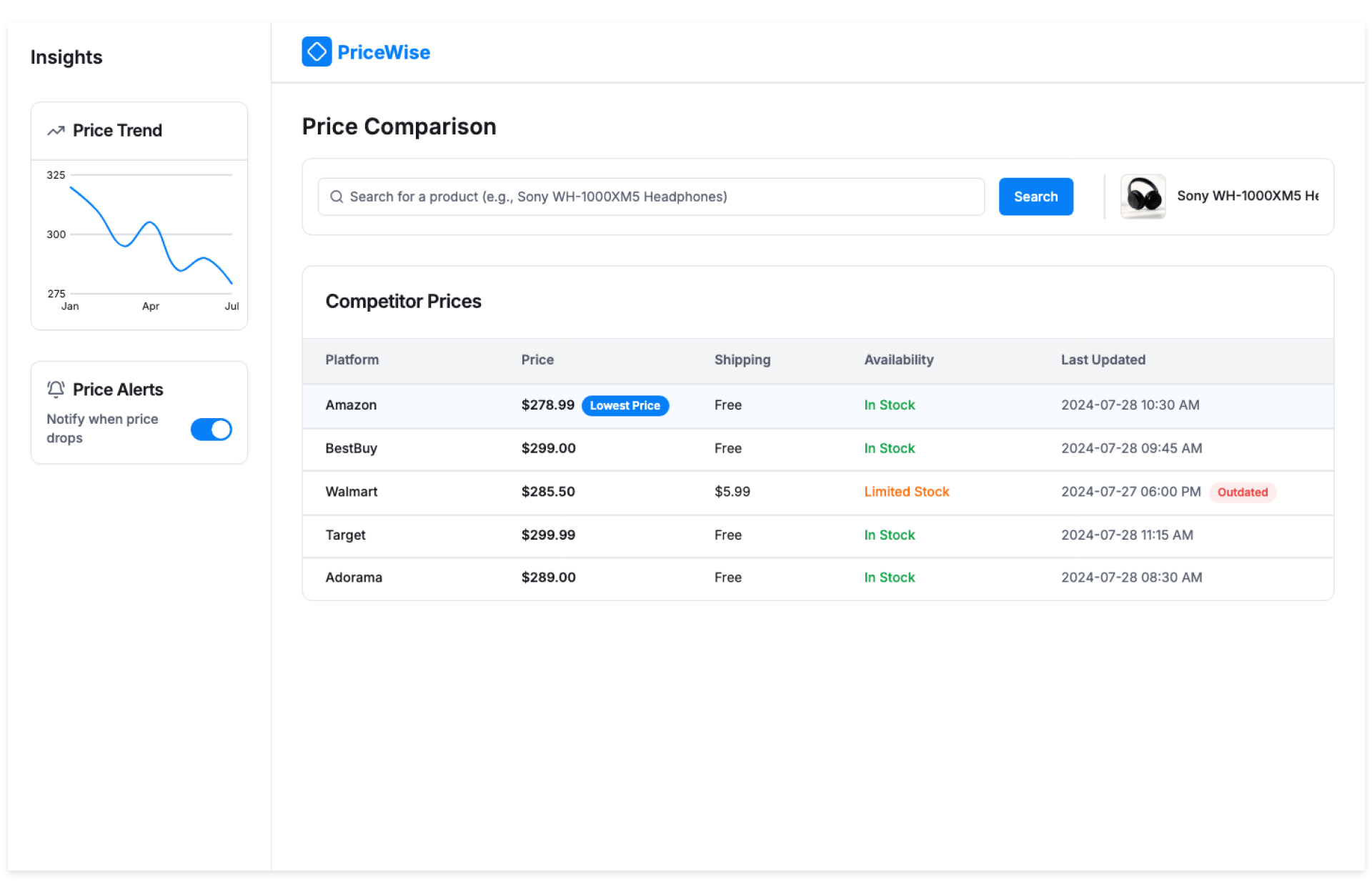The image size is (1372, 892).
Task: Open the PriceWise brand name link
Action: [384, 52]
